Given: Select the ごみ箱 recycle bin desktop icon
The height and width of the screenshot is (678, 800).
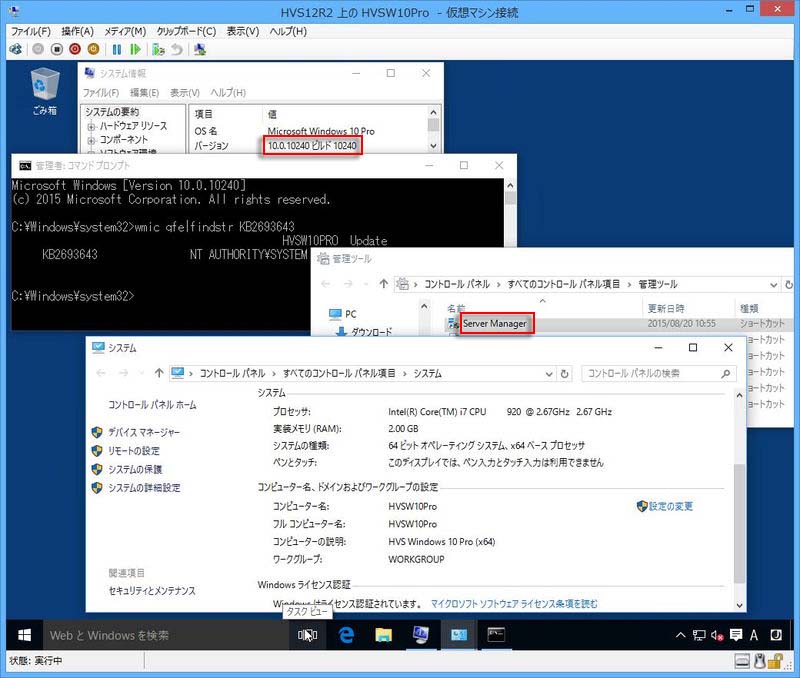Looking at the screenshot, I should 44,92.
